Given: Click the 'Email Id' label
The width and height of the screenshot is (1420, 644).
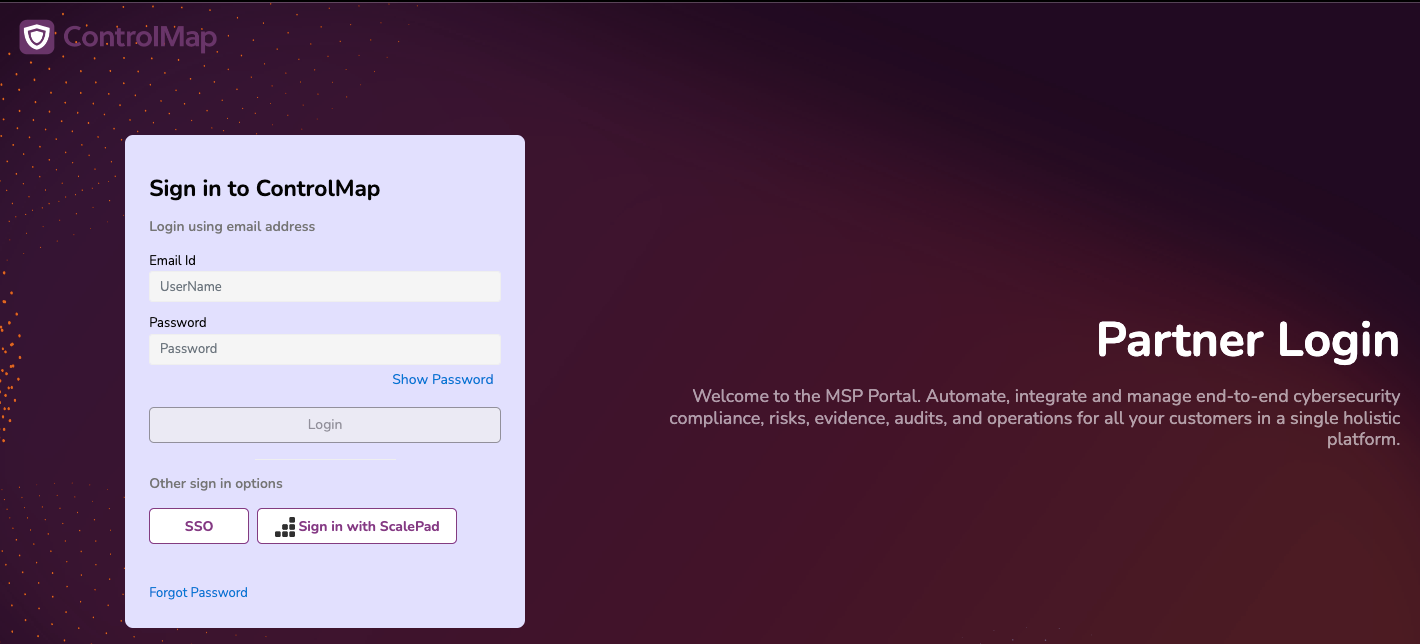Looking at the screenshot, I should [x=172, y=260].
